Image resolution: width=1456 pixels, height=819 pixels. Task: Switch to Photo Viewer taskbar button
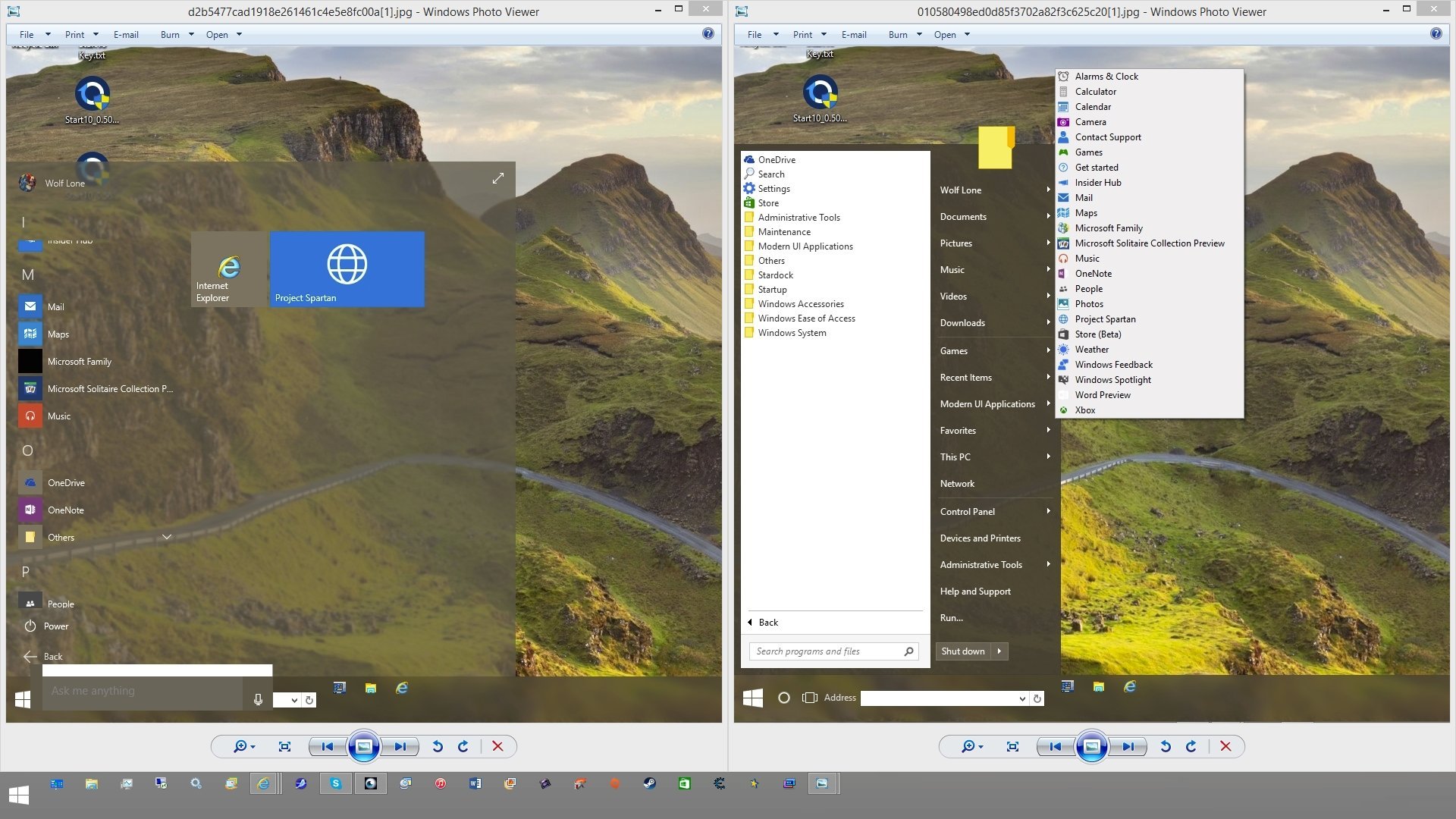(x=822, y=784)
